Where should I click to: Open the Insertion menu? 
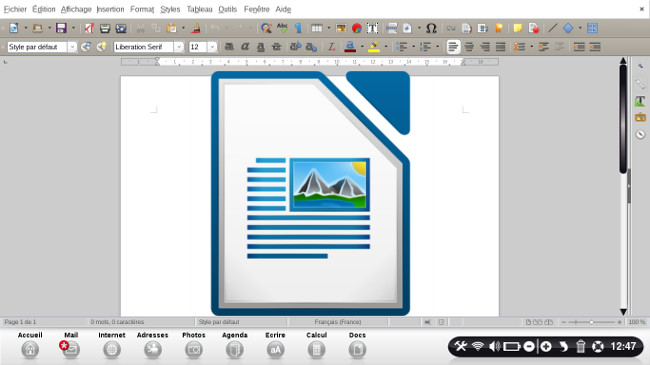(110, 9)
